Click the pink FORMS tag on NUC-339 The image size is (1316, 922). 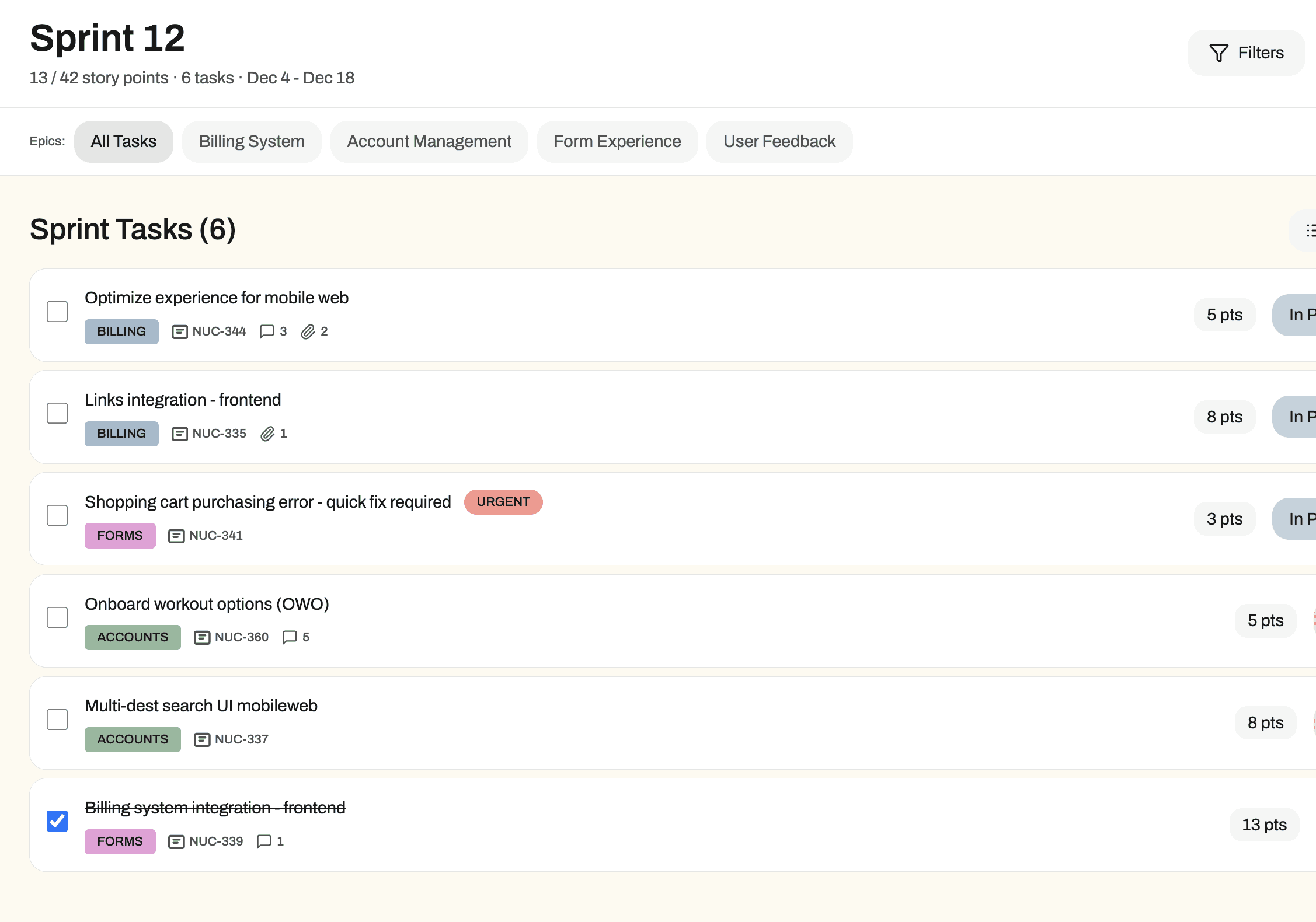(120, 841)
